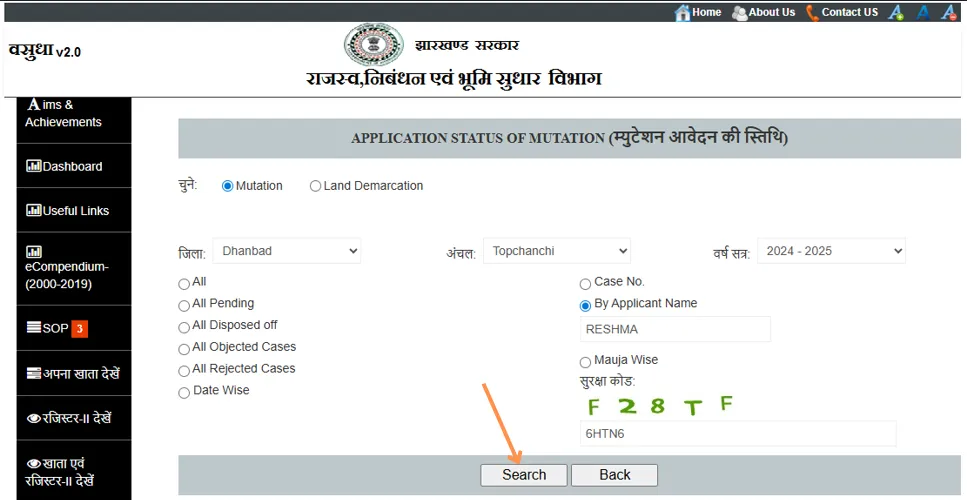Open the Useful Links sidebar item
Viewport: 967px width, 500px height.
tap(74, 210)
